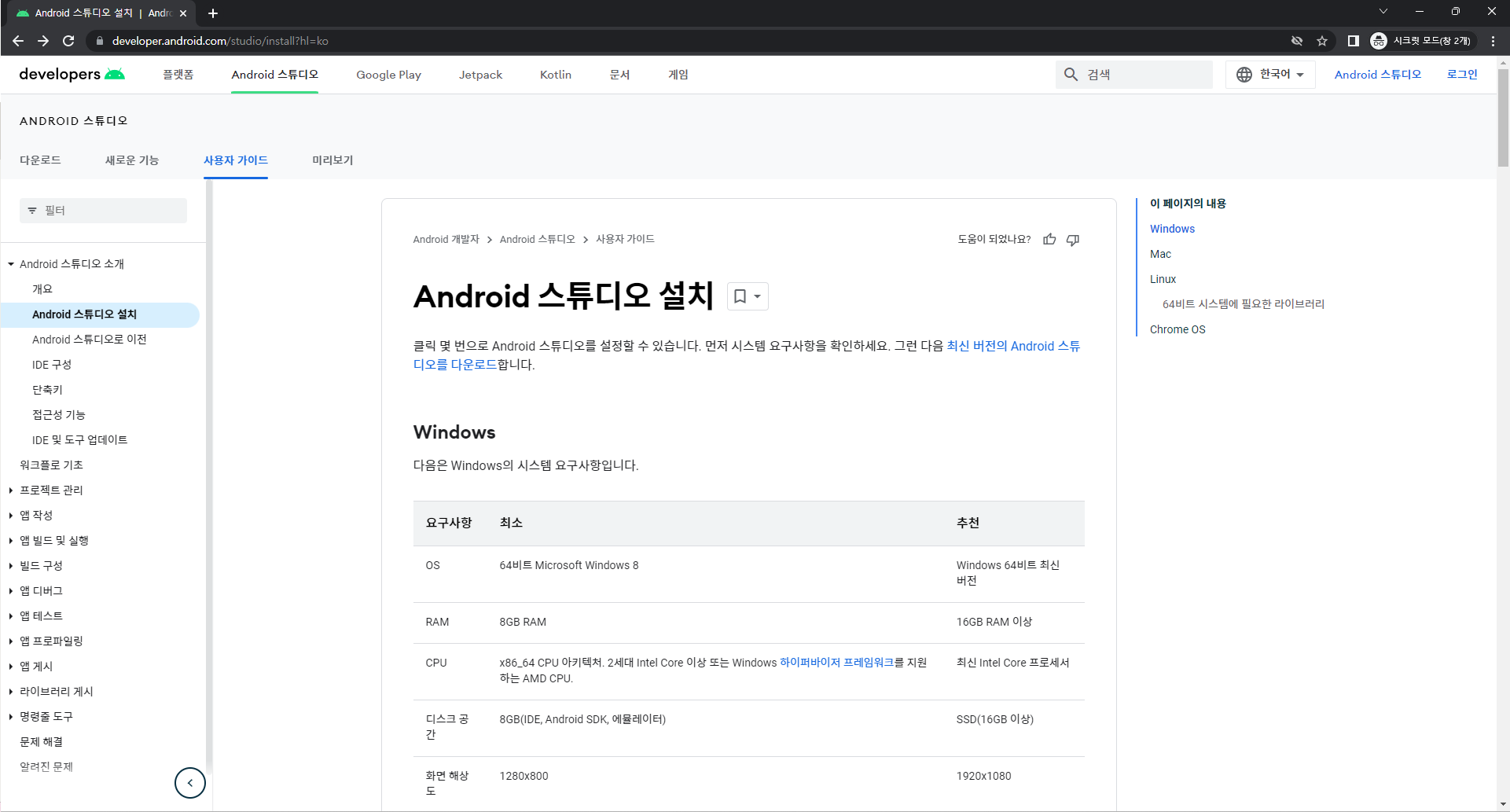Expand 앱 게시 section
Screen dimensions: 1510x812
click(x=11, y=667)
